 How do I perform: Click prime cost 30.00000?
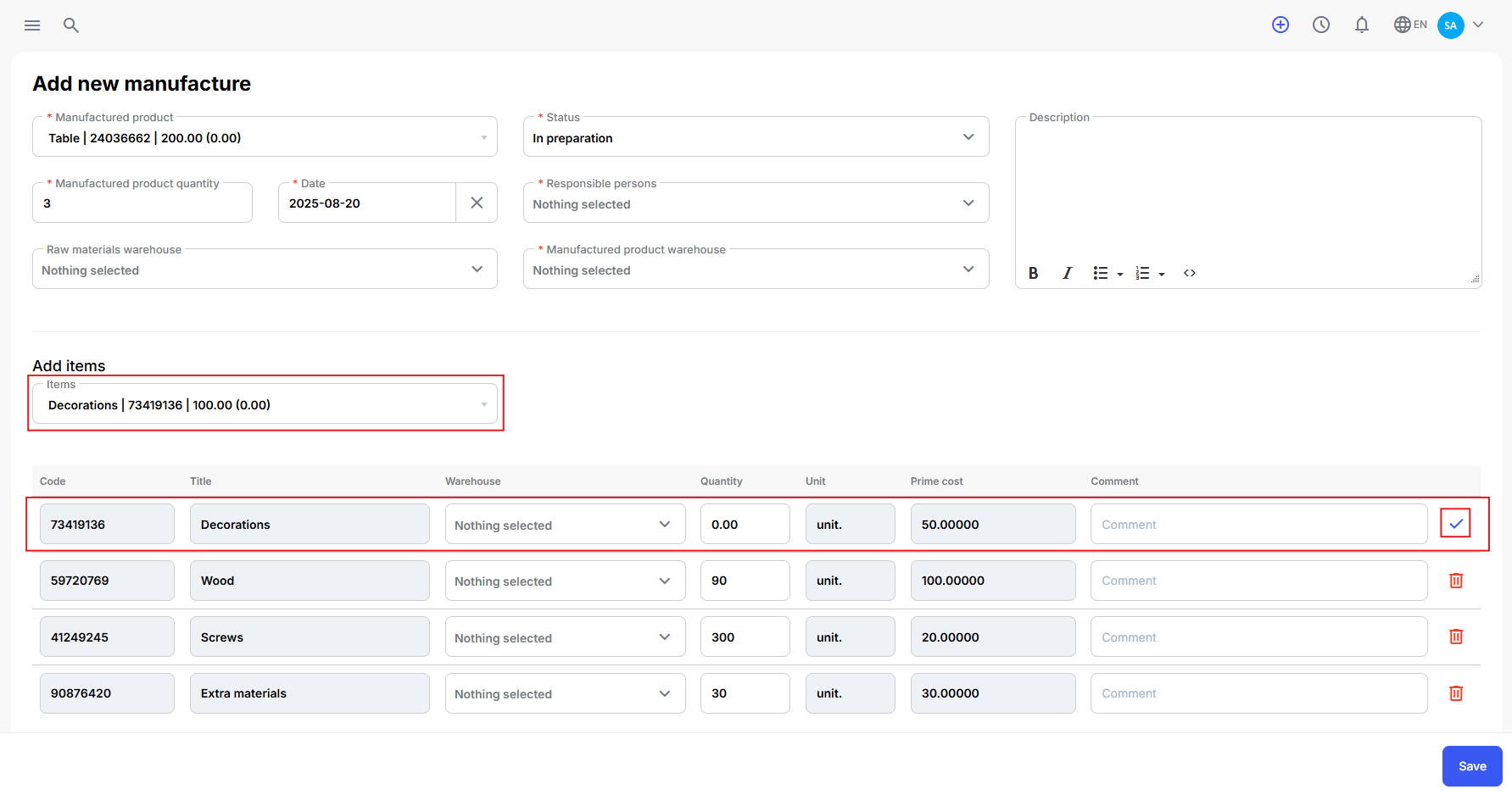pos(993,693)
